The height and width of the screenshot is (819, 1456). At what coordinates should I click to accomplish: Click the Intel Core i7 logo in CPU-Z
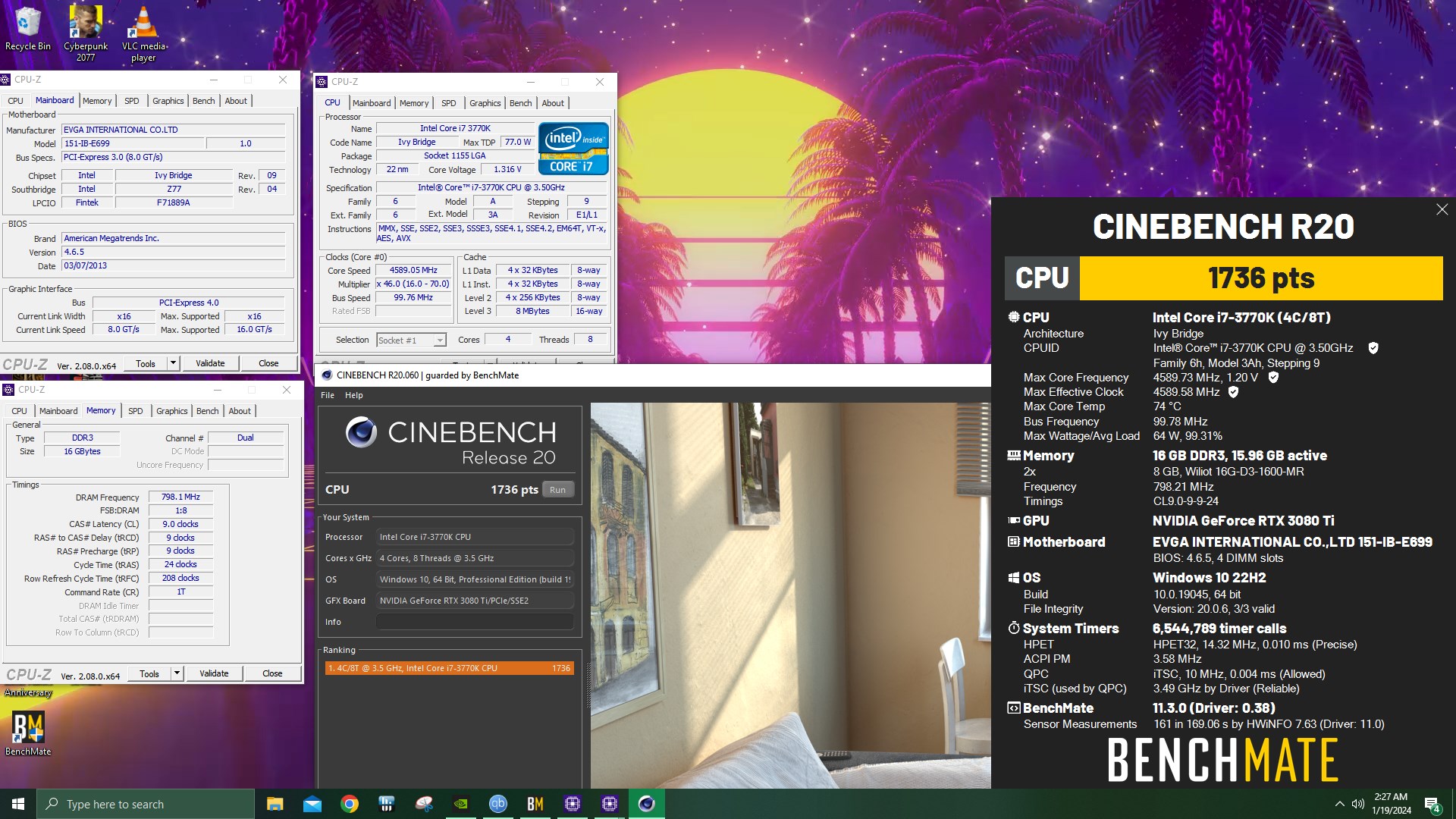(573, 149)
